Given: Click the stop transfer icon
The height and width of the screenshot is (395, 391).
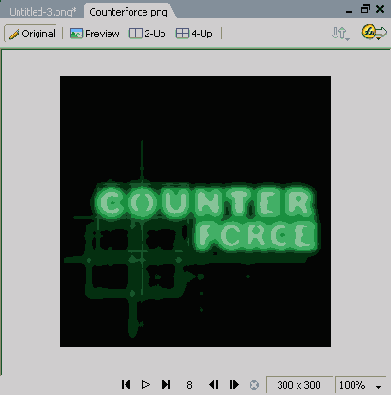Looking at the screenshot, I should tap(254, 385).
